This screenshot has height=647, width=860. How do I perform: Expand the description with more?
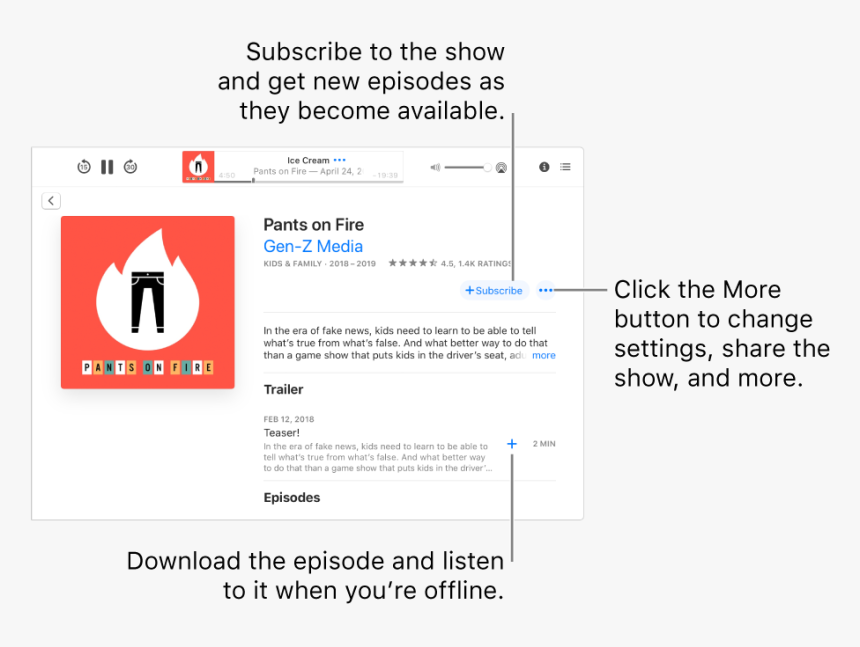click(544, 355)
